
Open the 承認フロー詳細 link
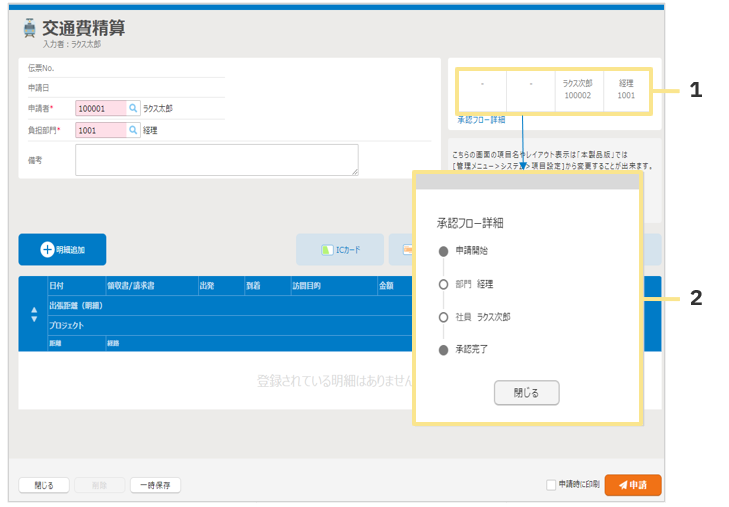point(481,120)
